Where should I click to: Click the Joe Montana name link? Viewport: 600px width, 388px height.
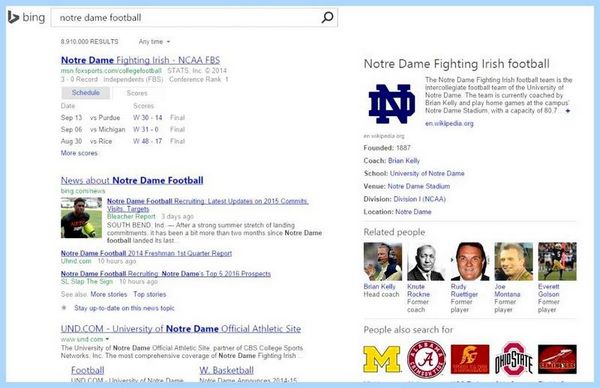(x=507, y=290)
